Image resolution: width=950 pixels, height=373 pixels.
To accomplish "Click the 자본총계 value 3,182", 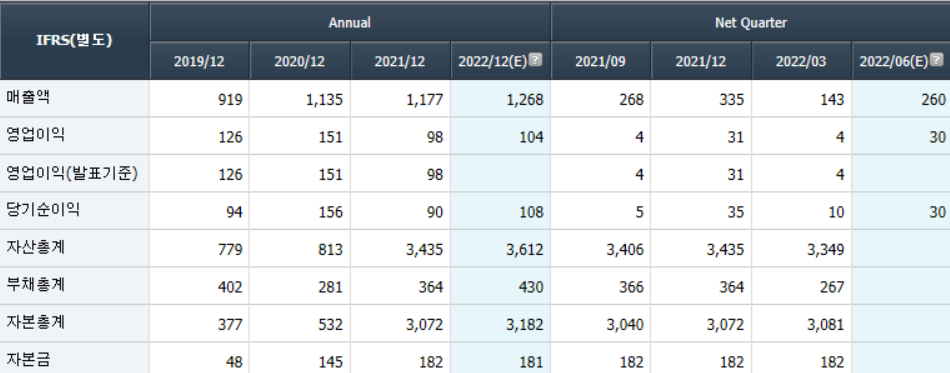I will [526, 325].
